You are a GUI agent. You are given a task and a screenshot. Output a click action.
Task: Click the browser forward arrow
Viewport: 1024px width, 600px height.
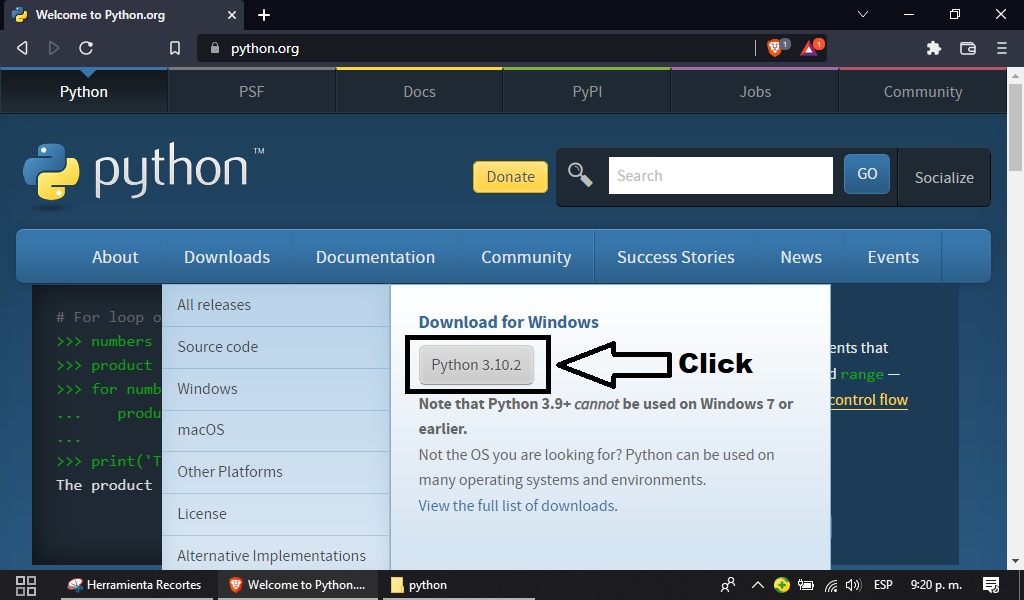tap(54, 48)
